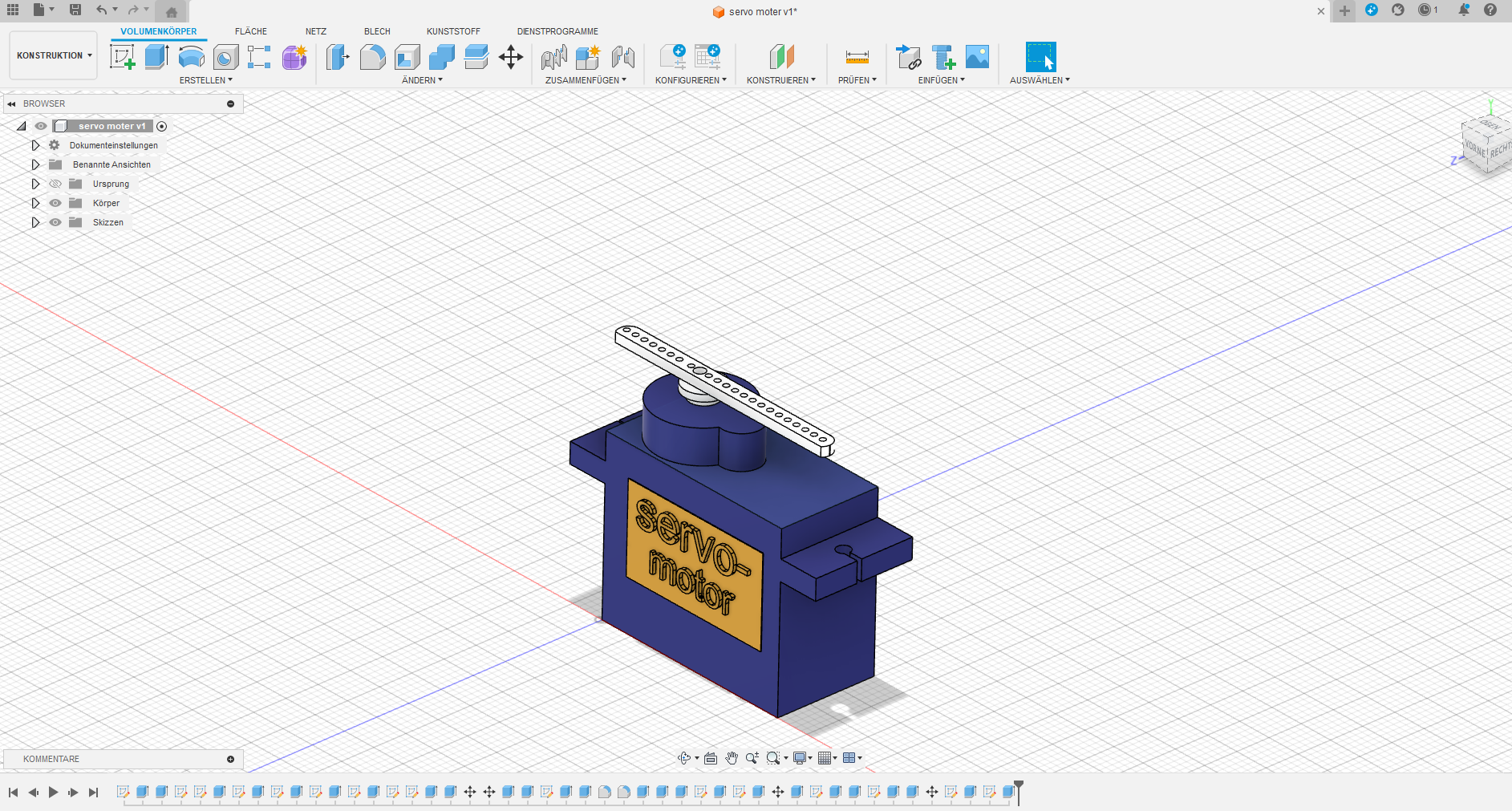This screenshot has width=1512, height=811.
Task: Click the ViewCube orientation widget
Action: [x=1486, y=143]
